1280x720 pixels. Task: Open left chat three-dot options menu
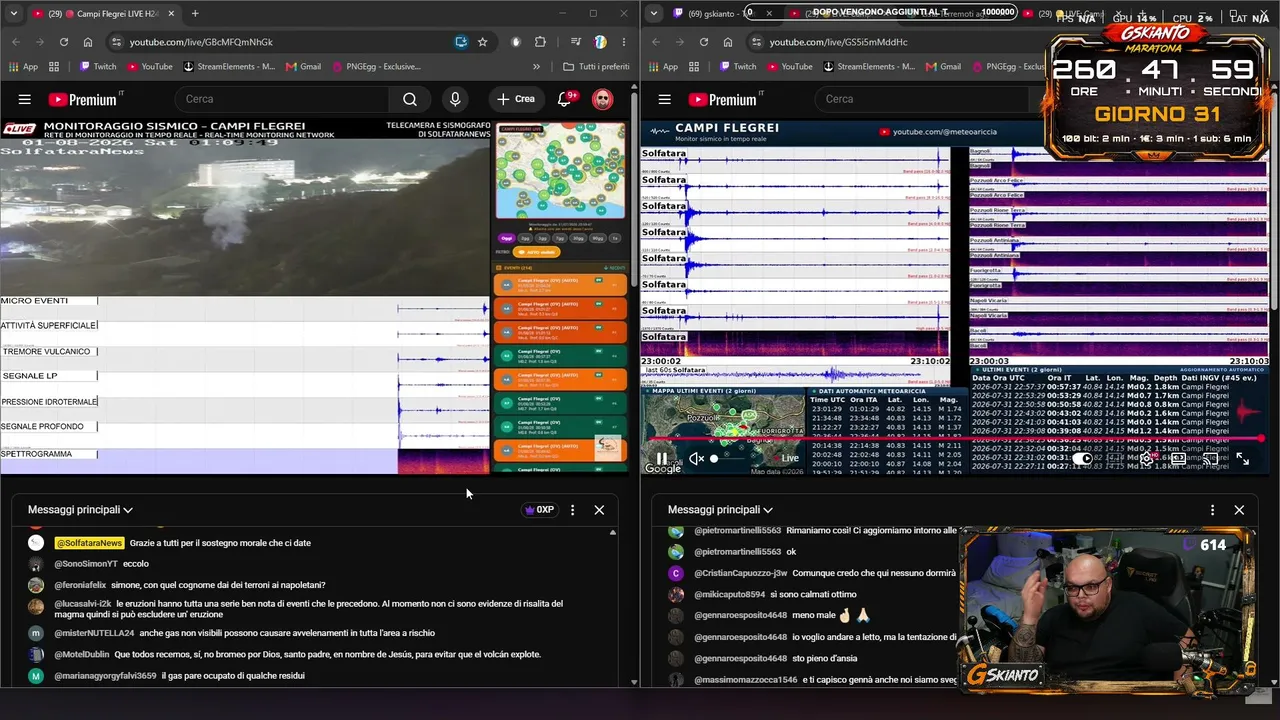click(572, 510)
